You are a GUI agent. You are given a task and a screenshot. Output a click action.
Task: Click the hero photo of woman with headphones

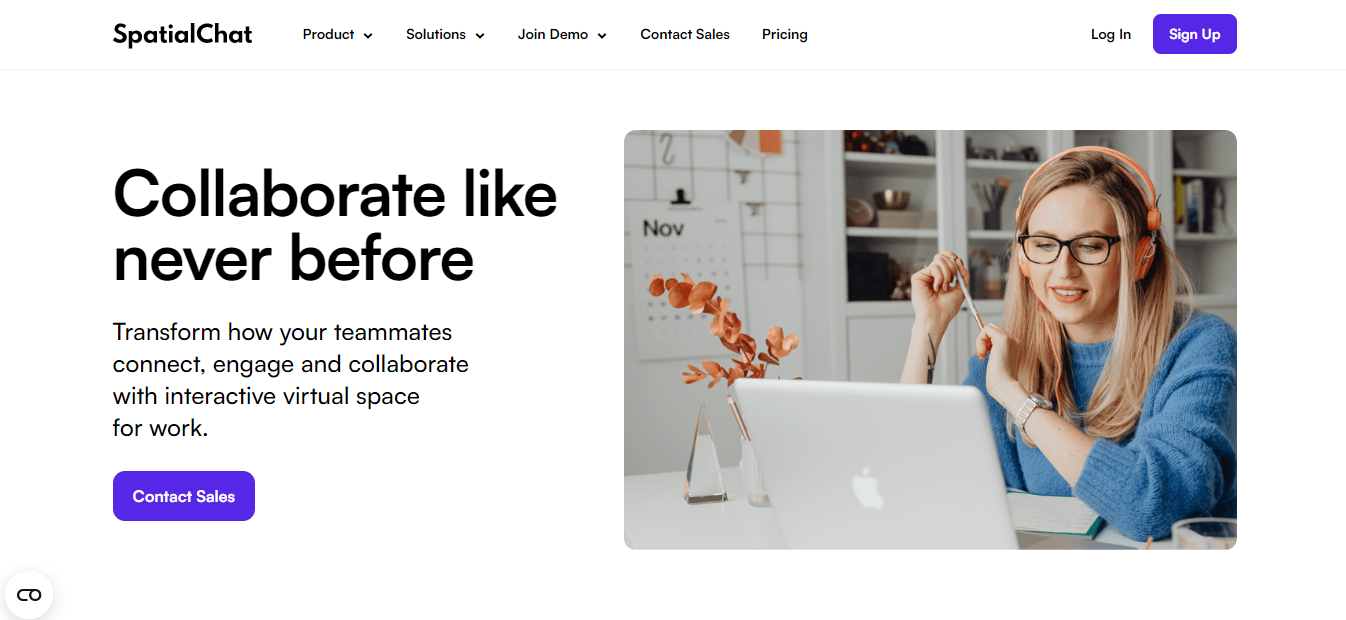point(930,340)
